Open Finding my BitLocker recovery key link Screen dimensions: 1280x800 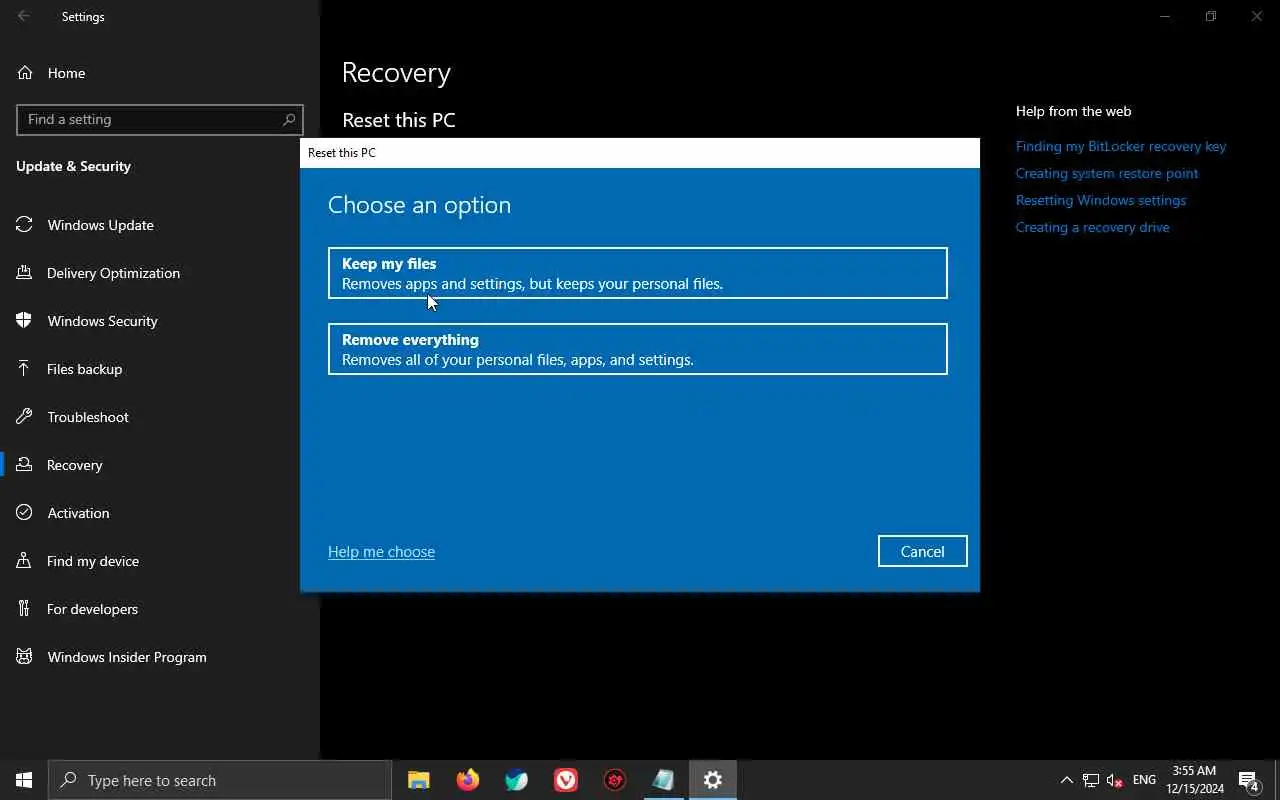tap(1120, 146)
